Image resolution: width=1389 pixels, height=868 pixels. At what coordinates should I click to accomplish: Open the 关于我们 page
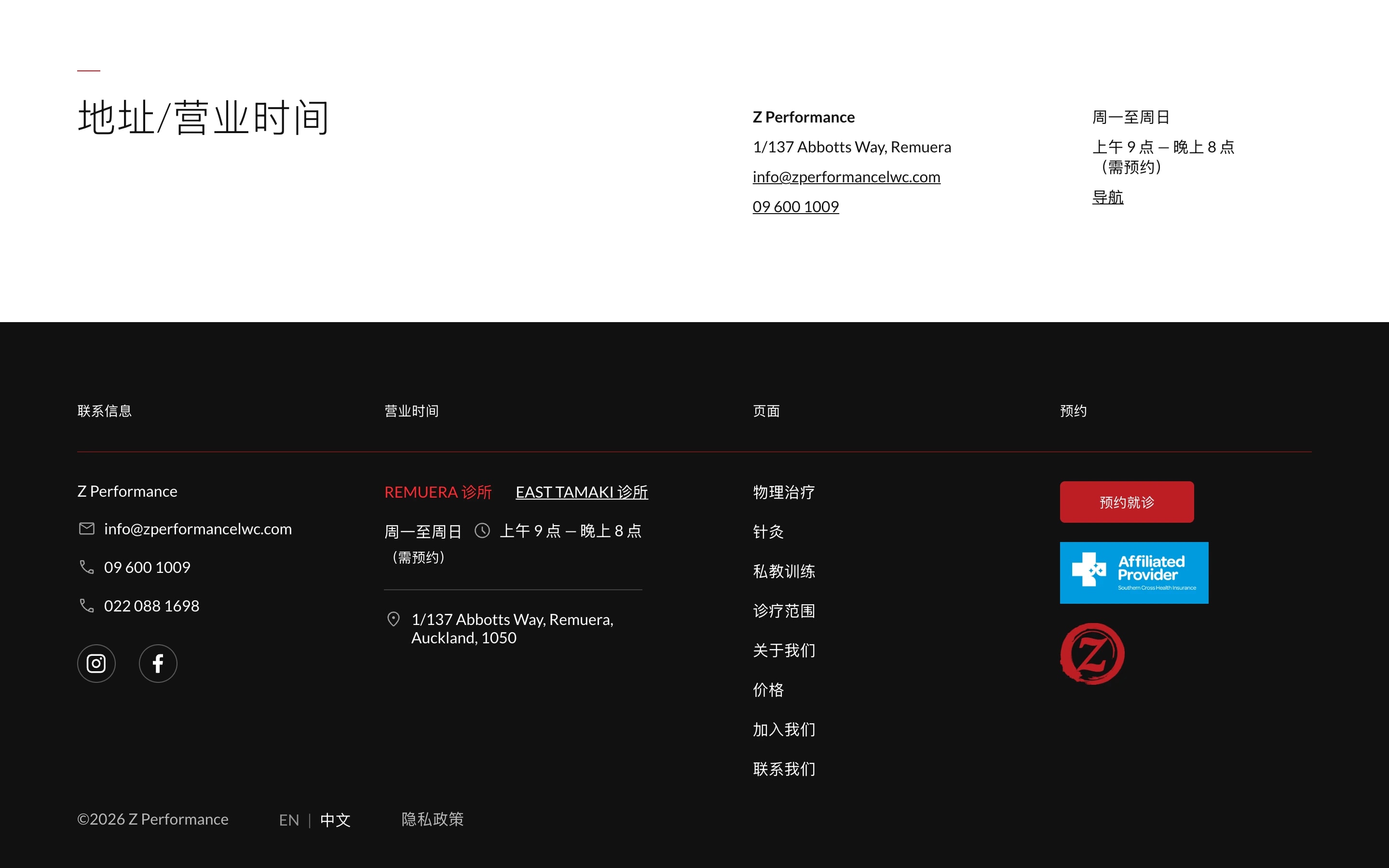[784, 651]
